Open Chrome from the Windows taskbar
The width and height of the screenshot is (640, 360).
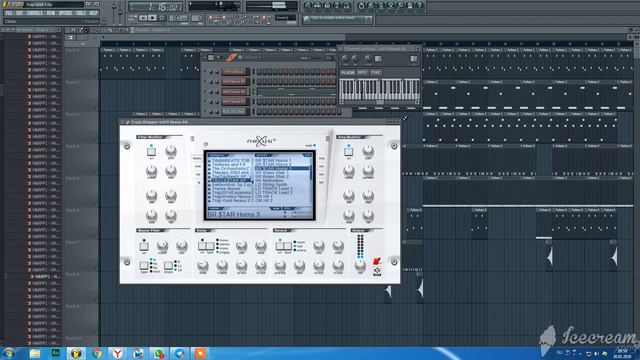pos(97,353)
